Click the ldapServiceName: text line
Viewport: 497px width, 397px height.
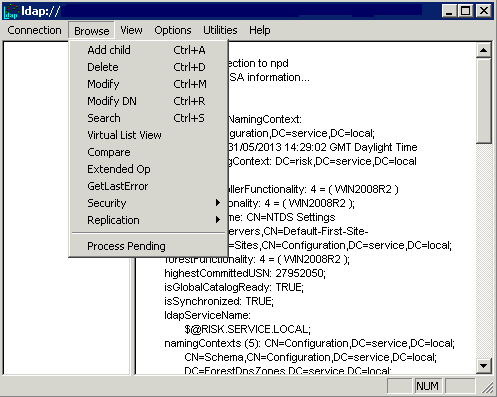207,315
